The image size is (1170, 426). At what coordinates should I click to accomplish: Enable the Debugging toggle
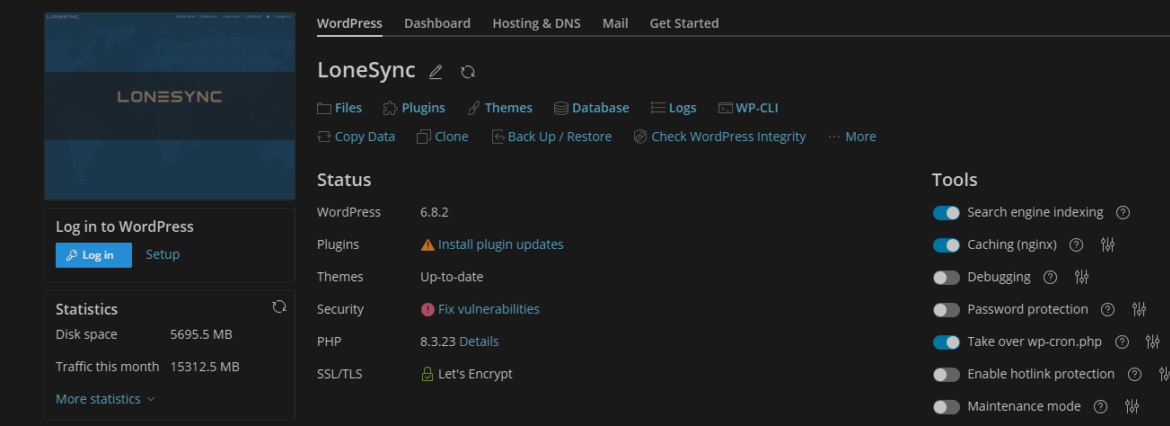[946, 278]
